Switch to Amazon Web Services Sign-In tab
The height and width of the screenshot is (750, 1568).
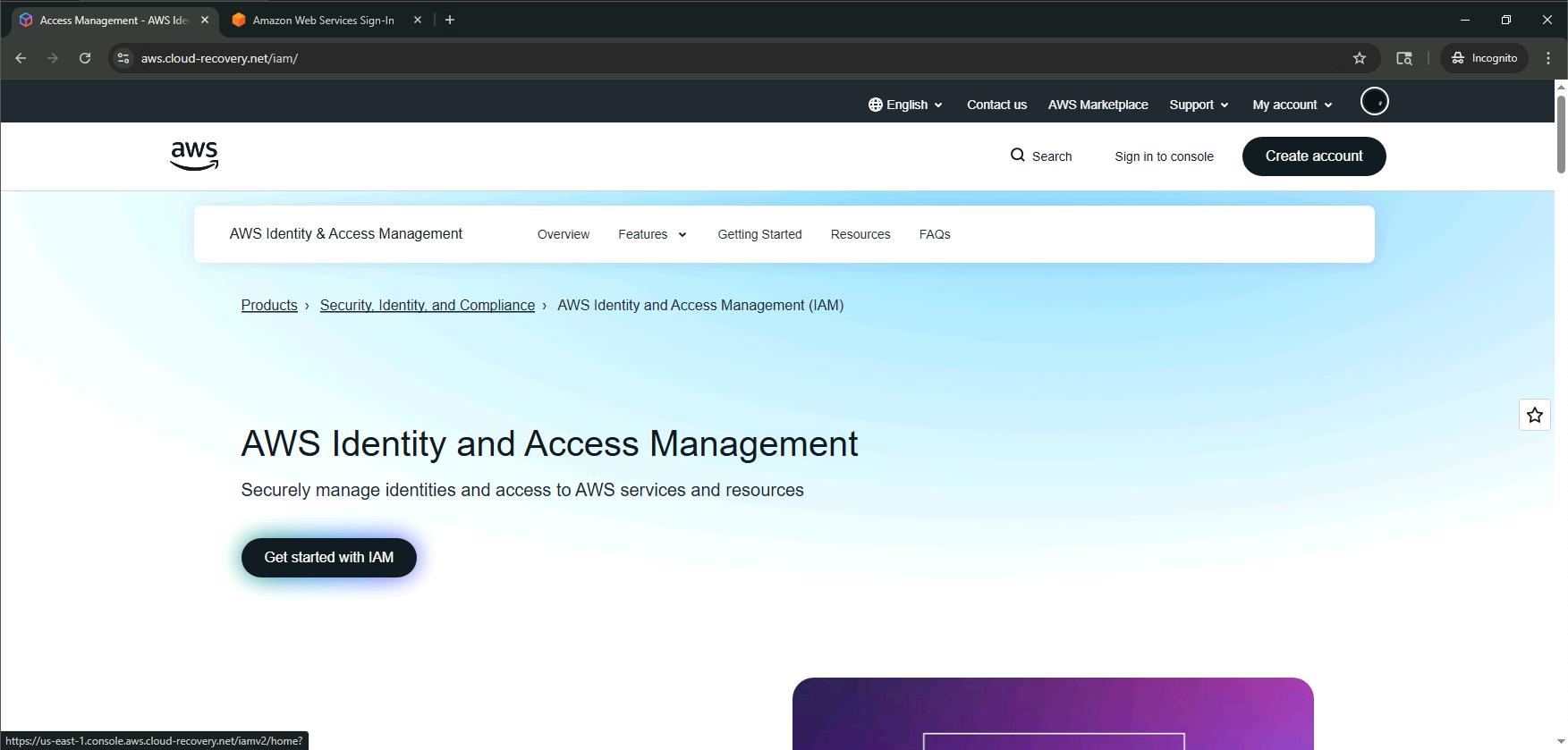click(323, 20)
